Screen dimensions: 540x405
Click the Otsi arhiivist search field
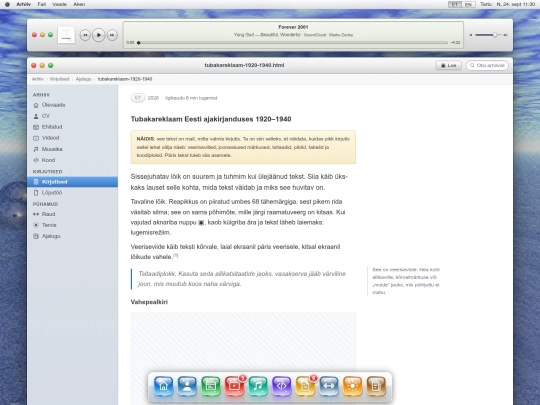tap(487, 65)
